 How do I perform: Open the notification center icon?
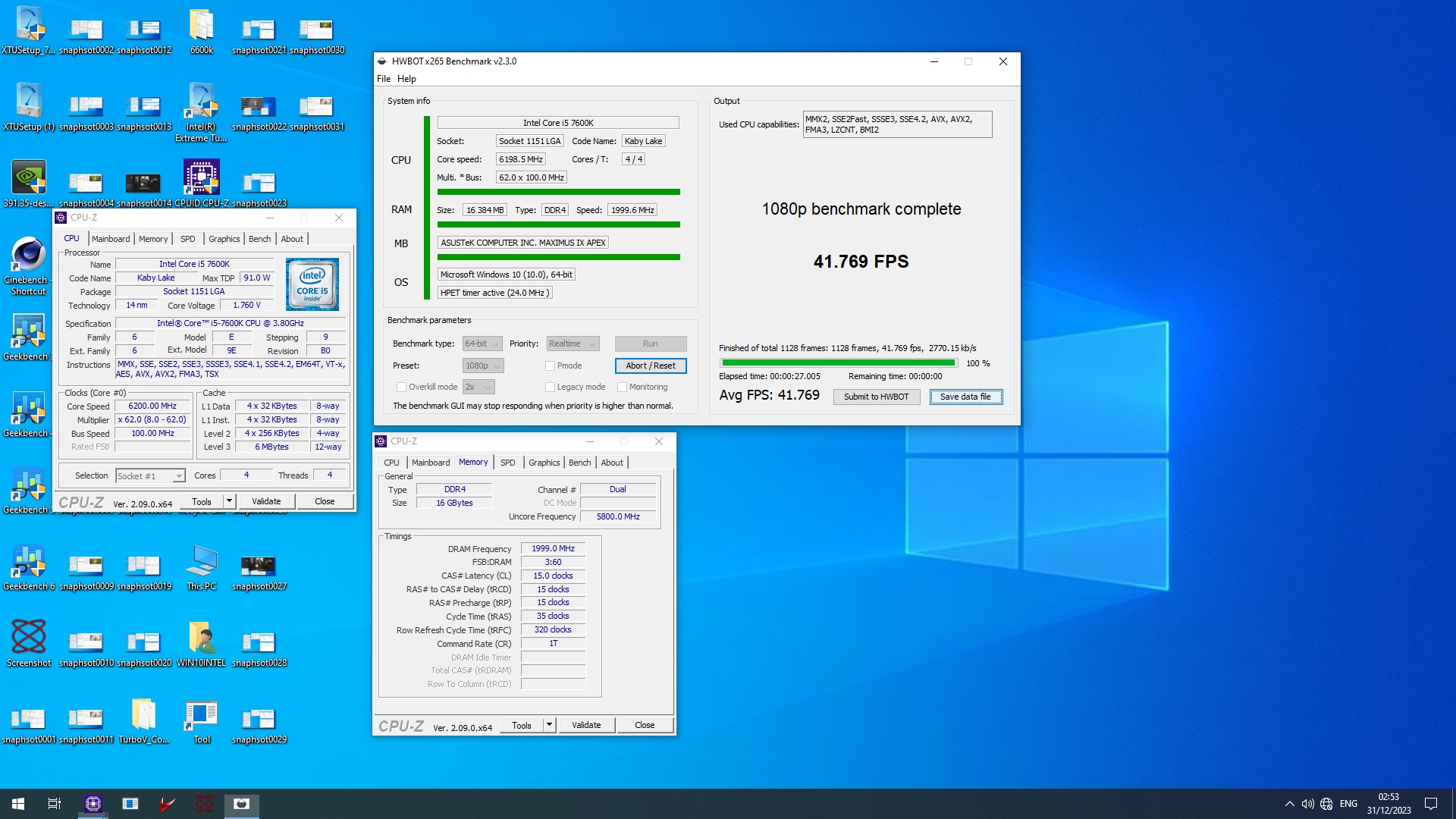[x=1431, y=804]
